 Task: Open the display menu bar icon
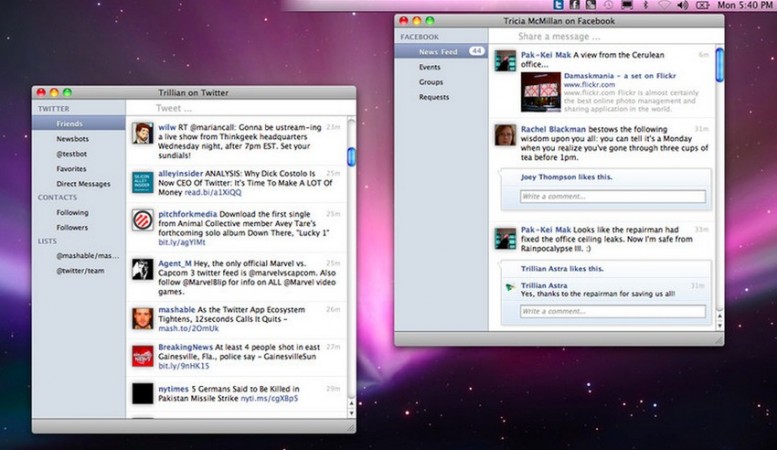(627, 5)
